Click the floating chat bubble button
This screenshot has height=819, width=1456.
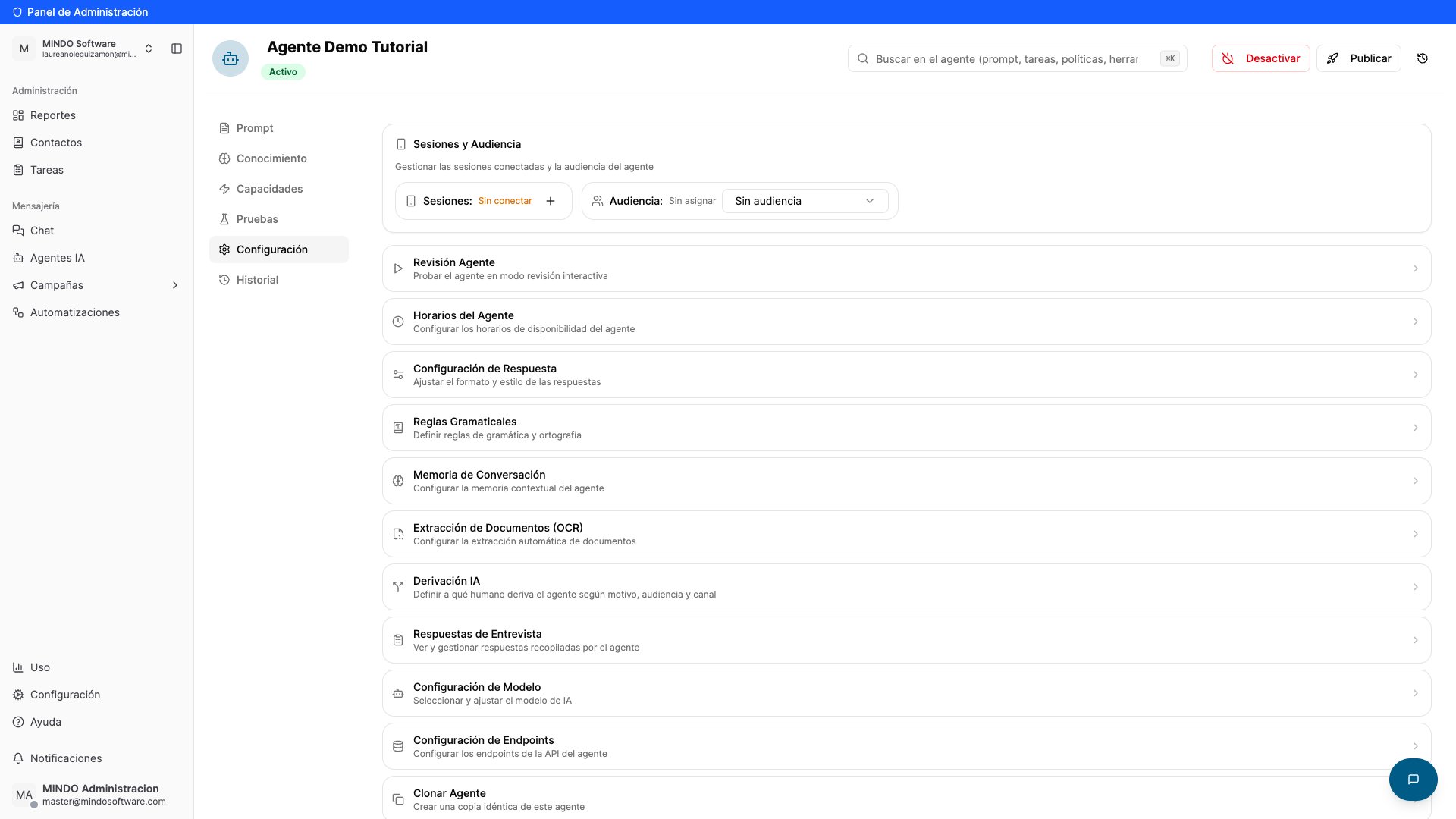coord(1413,779)
